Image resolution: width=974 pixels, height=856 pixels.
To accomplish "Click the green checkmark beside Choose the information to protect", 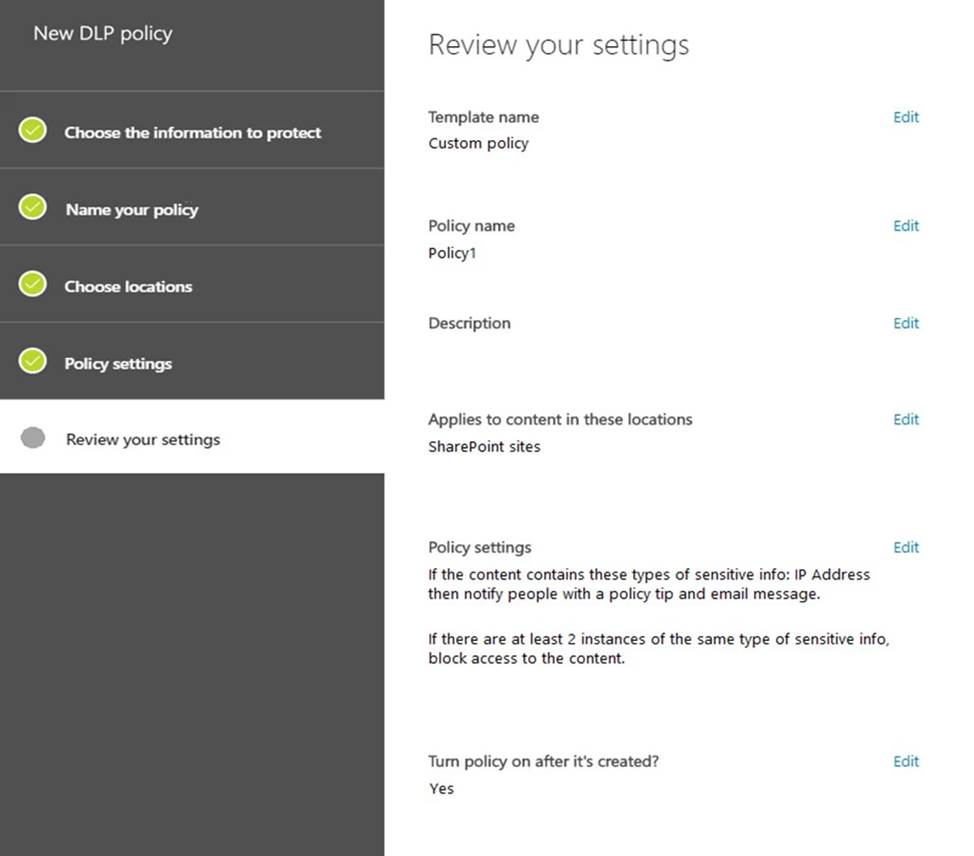I will coord(33,131).
